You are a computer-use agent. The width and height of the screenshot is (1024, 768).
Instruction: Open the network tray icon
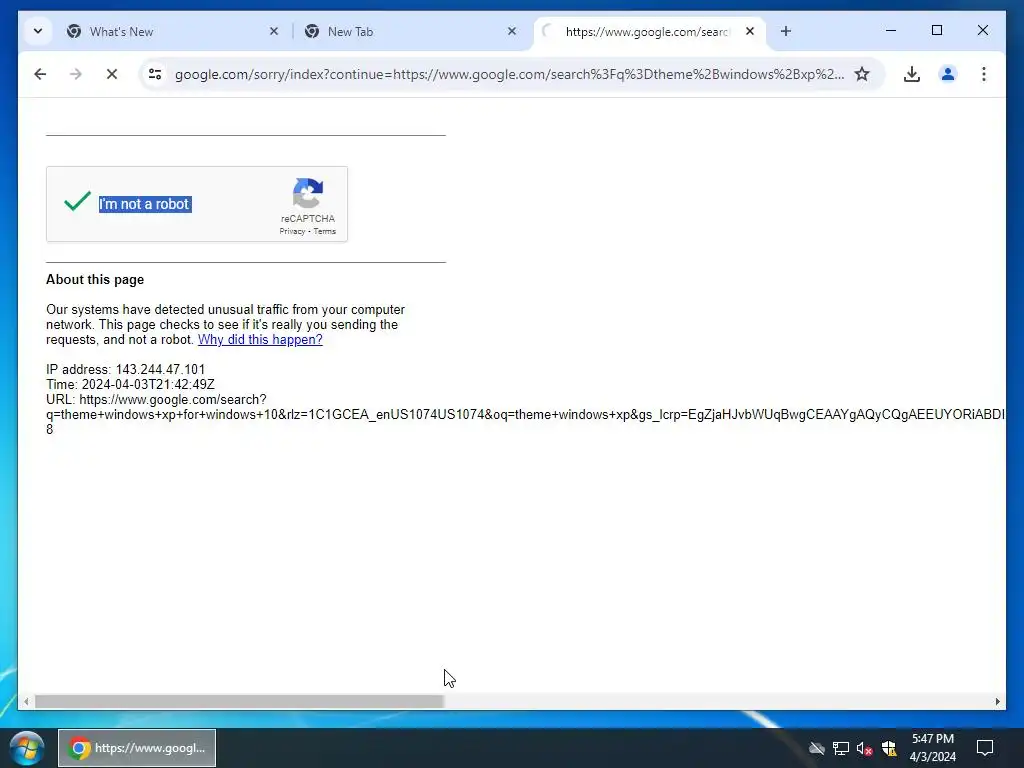click(840, 748)
